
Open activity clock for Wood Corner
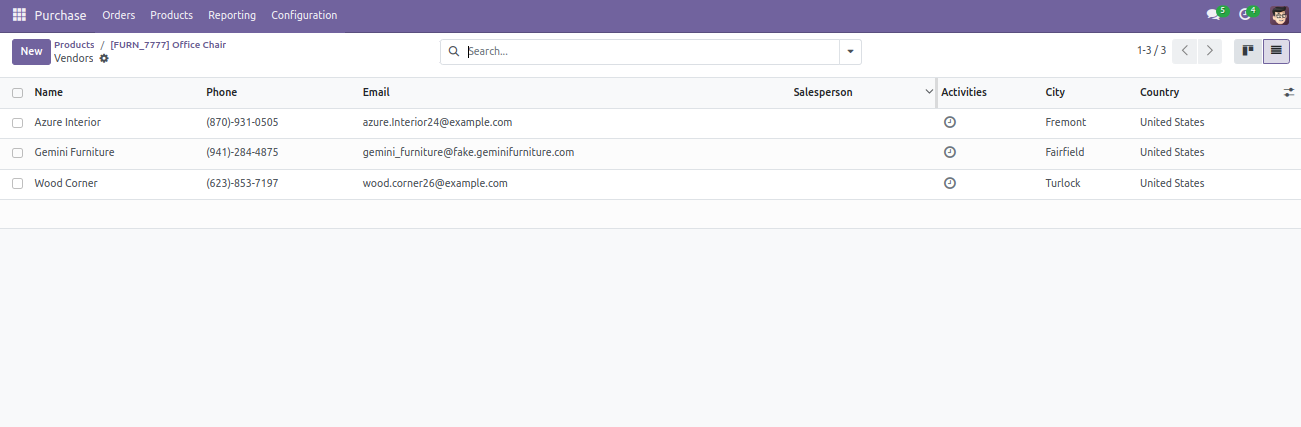[950, 183]
